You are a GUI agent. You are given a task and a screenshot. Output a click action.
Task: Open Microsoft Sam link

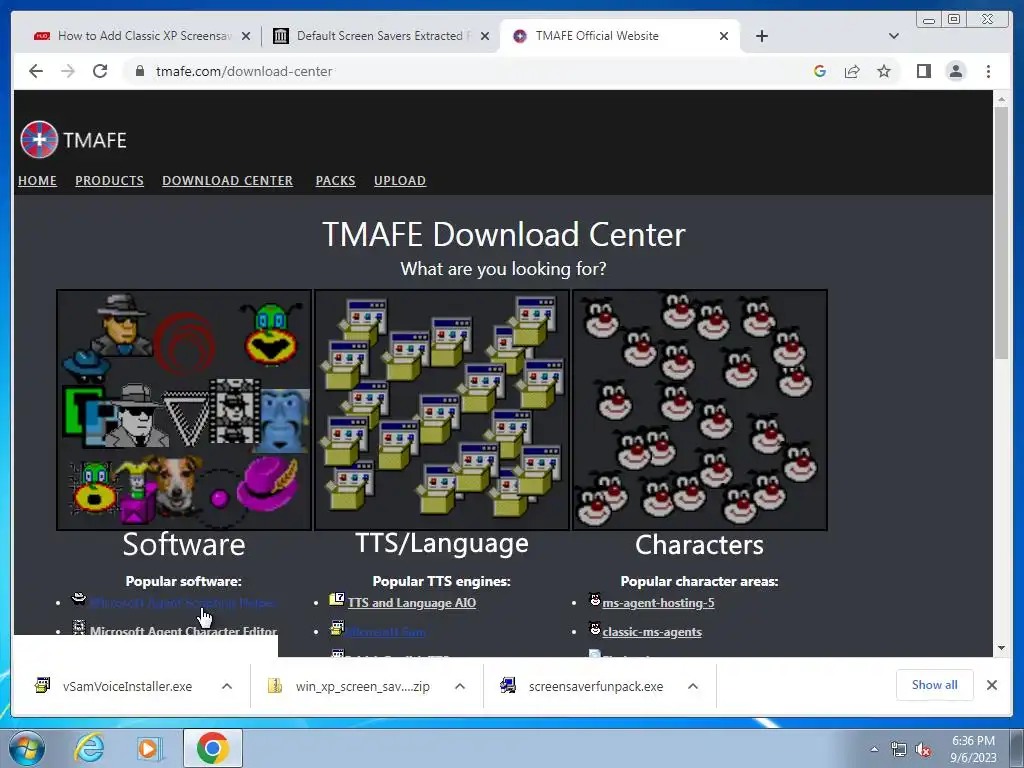386,632
